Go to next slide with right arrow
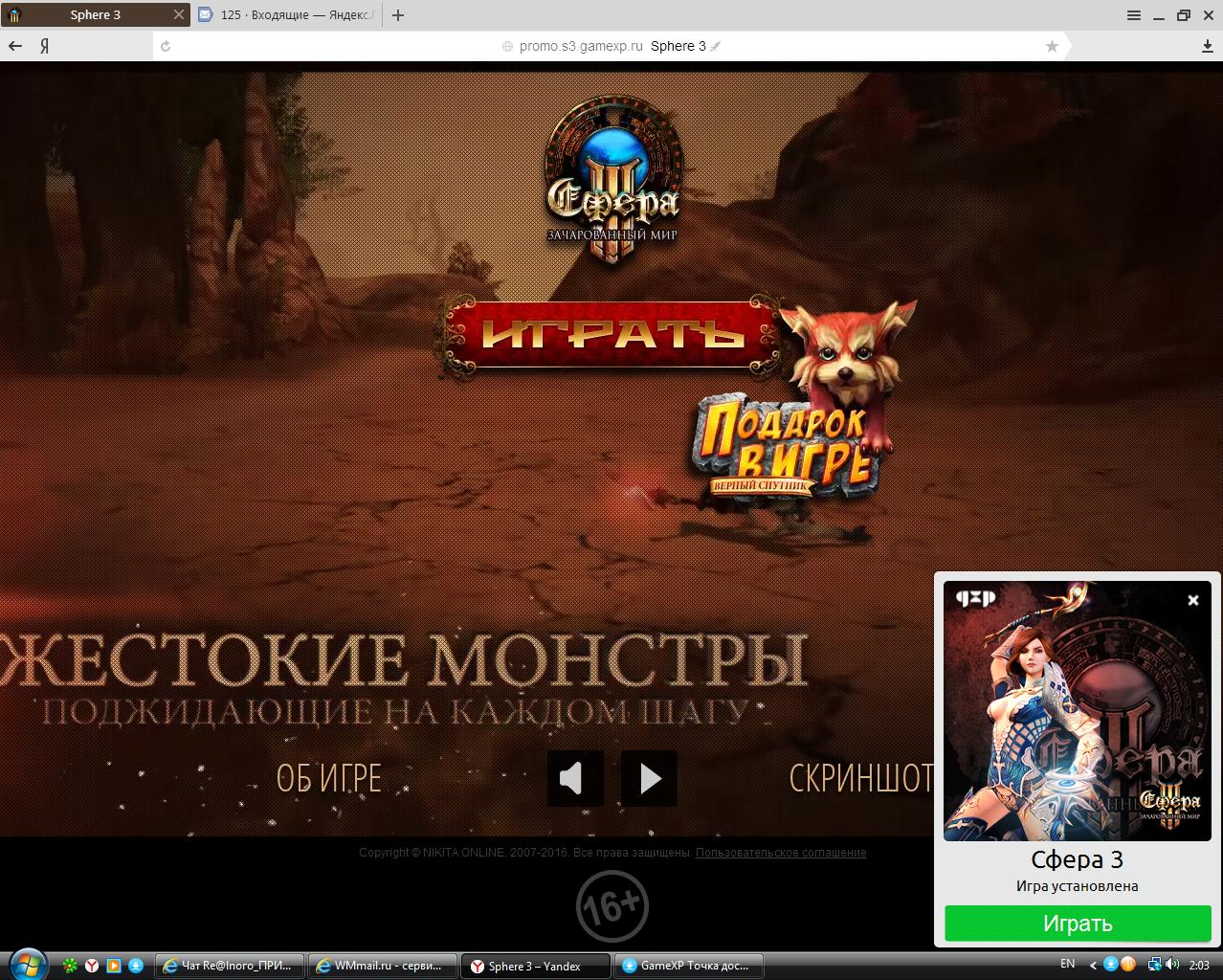The image size is (1223, 980). click(x=649, y=778)
